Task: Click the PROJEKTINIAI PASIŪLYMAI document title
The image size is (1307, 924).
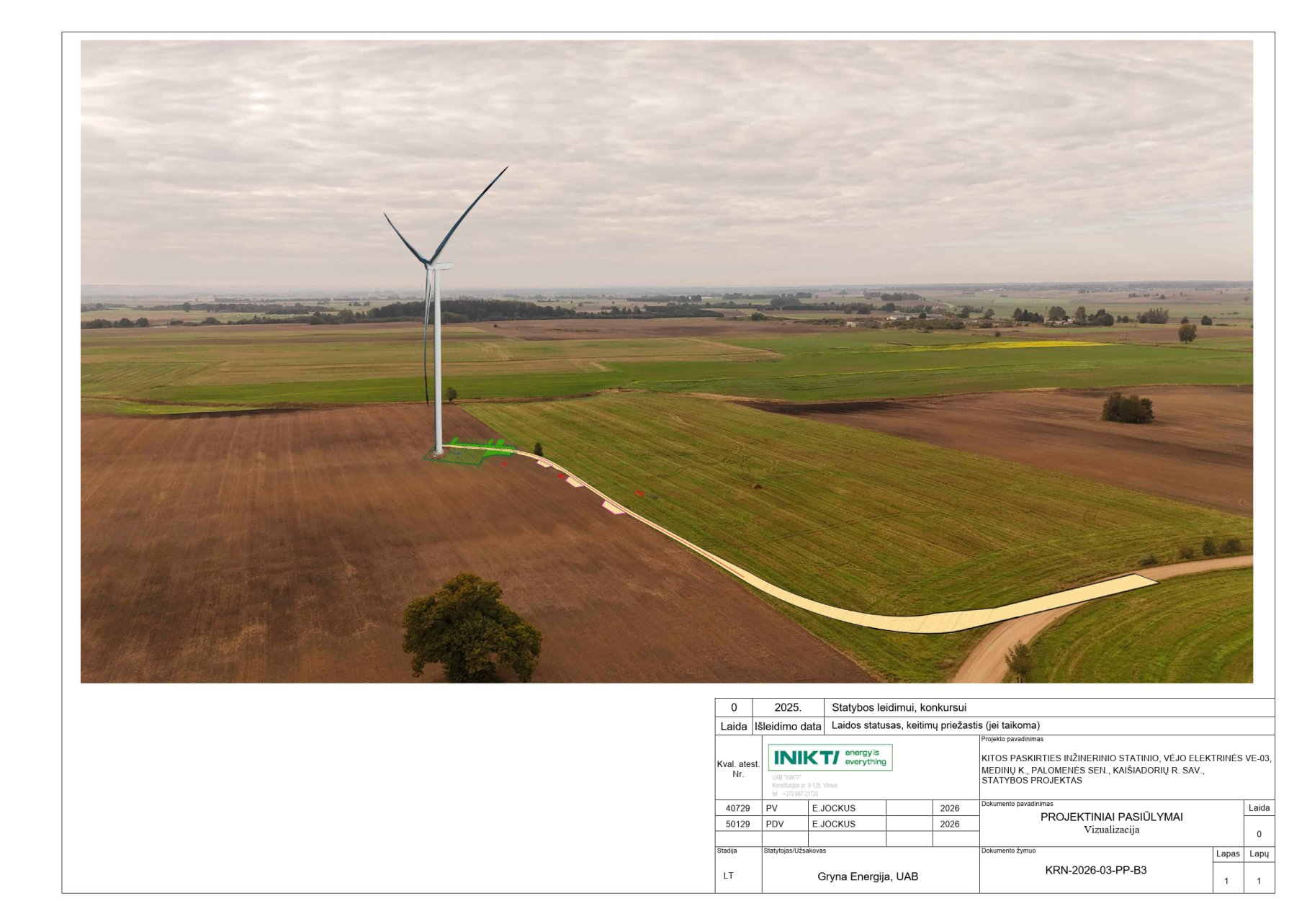Action: point(1111,817)
